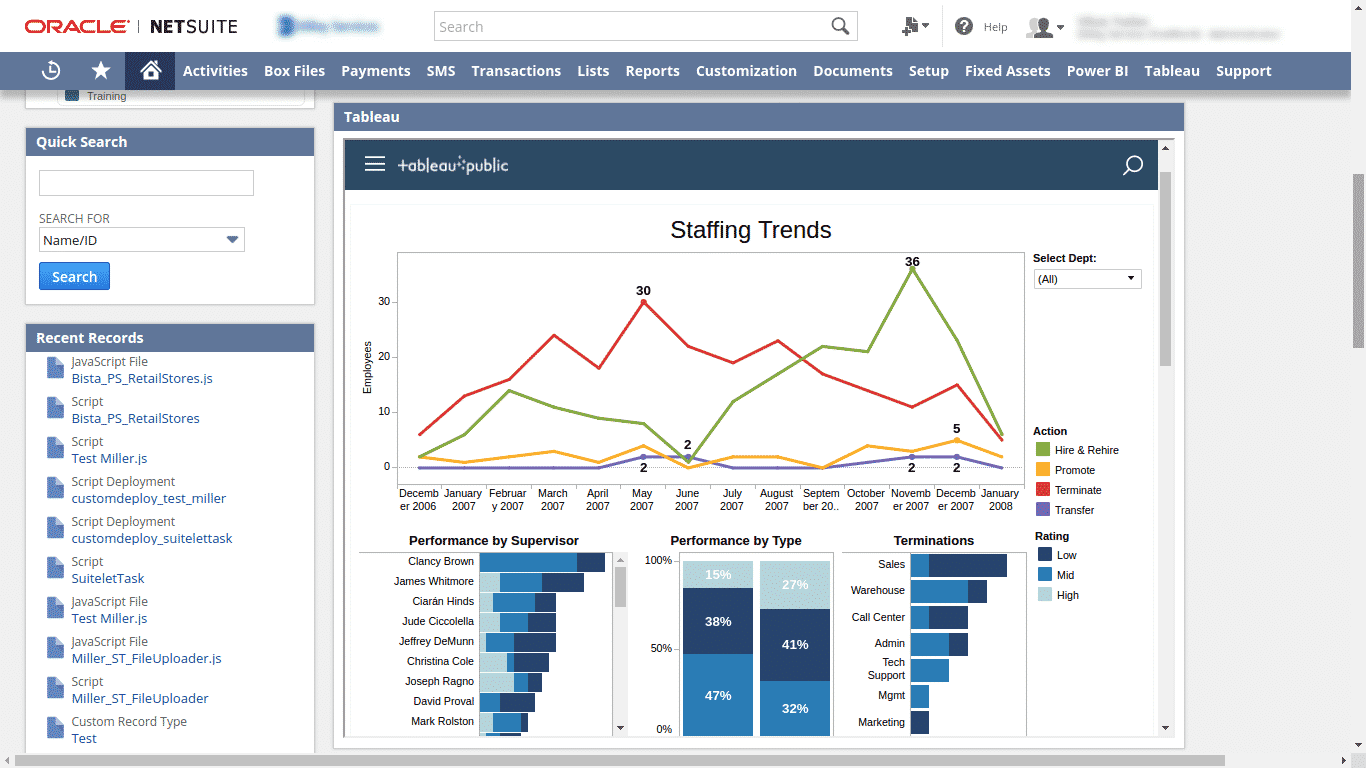Image resolution: width=1366 pixels, height=768 pixels.
Task: Open the Create New document icon in header
Action: pyautogui.click(x=912, y=26)
